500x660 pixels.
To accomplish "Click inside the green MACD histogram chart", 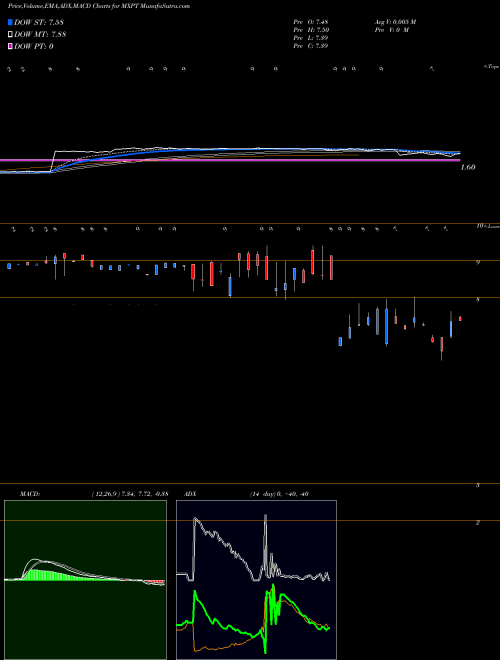I will 85,580.
